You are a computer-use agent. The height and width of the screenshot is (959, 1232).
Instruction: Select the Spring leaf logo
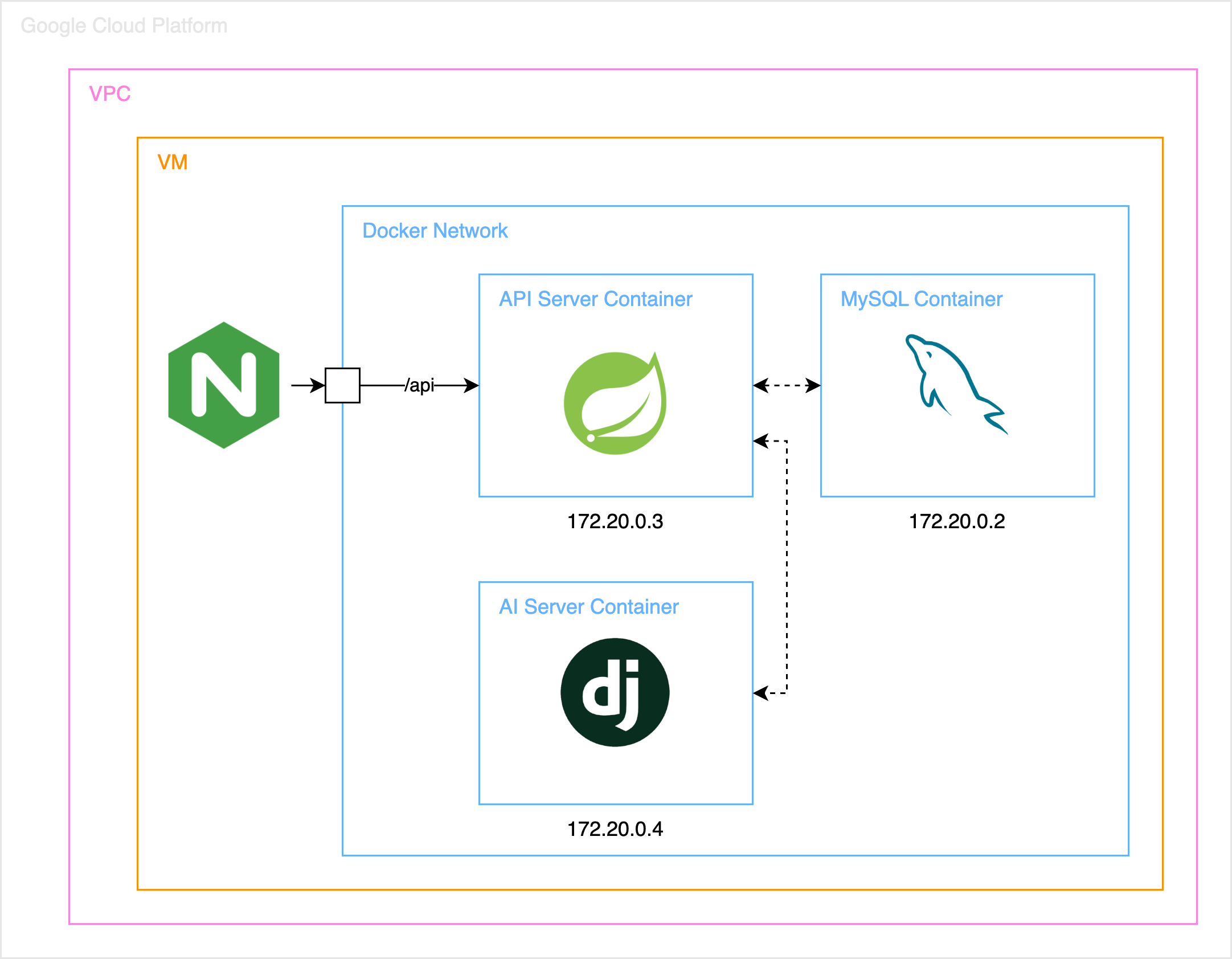615,402
